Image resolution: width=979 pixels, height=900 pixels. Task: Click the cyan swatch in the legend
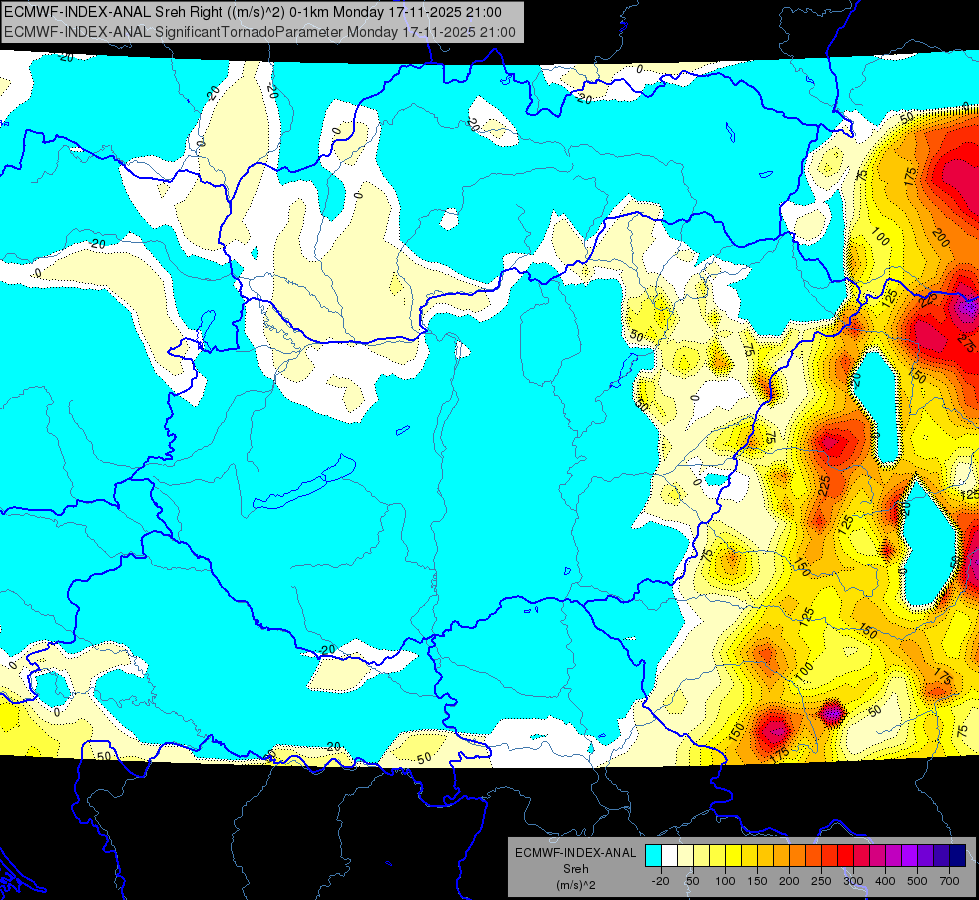654,855
